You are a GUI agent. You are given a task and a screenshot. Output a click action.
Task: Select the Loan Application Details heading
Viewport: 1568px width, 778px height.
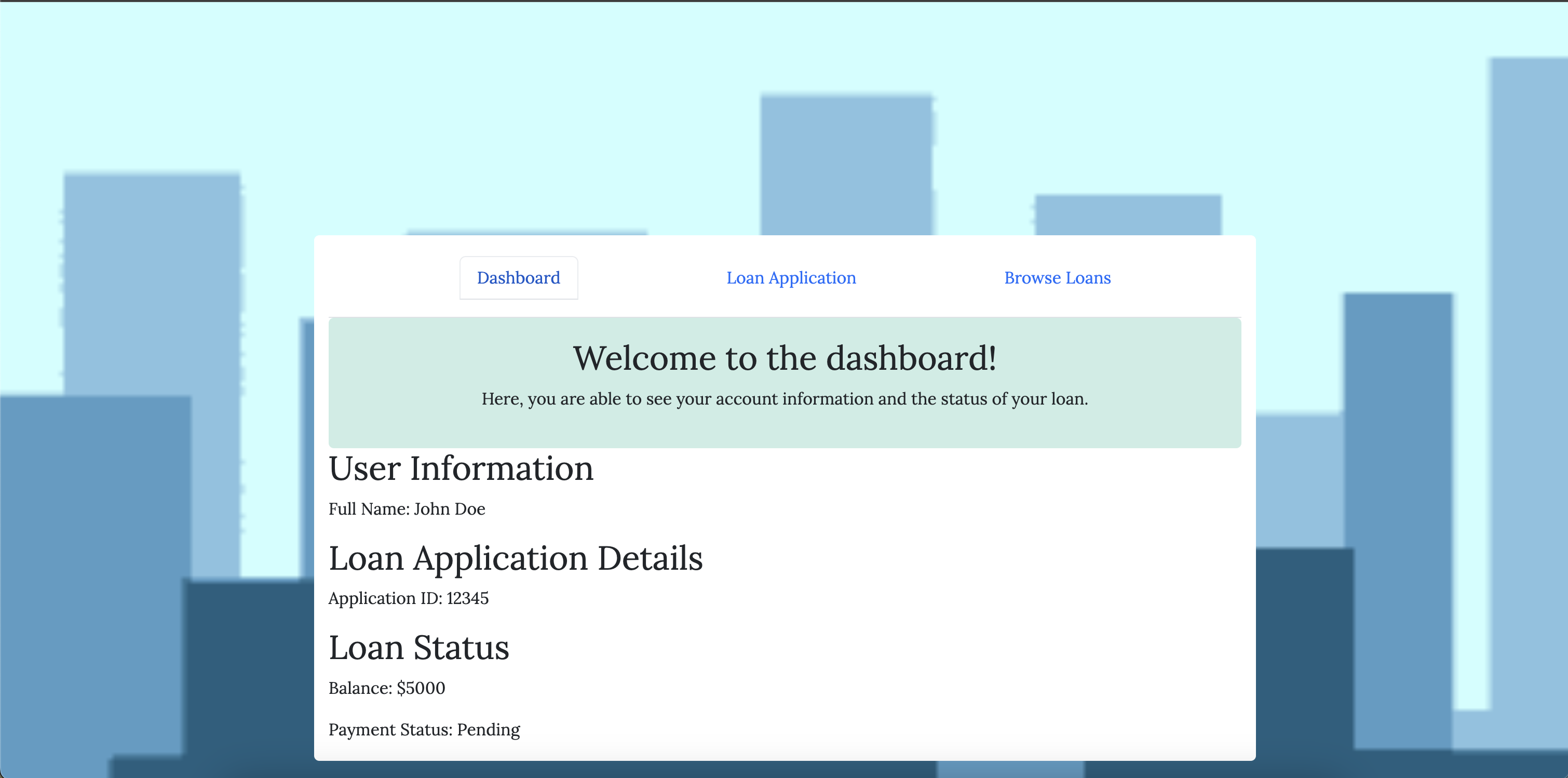(515, 558)
